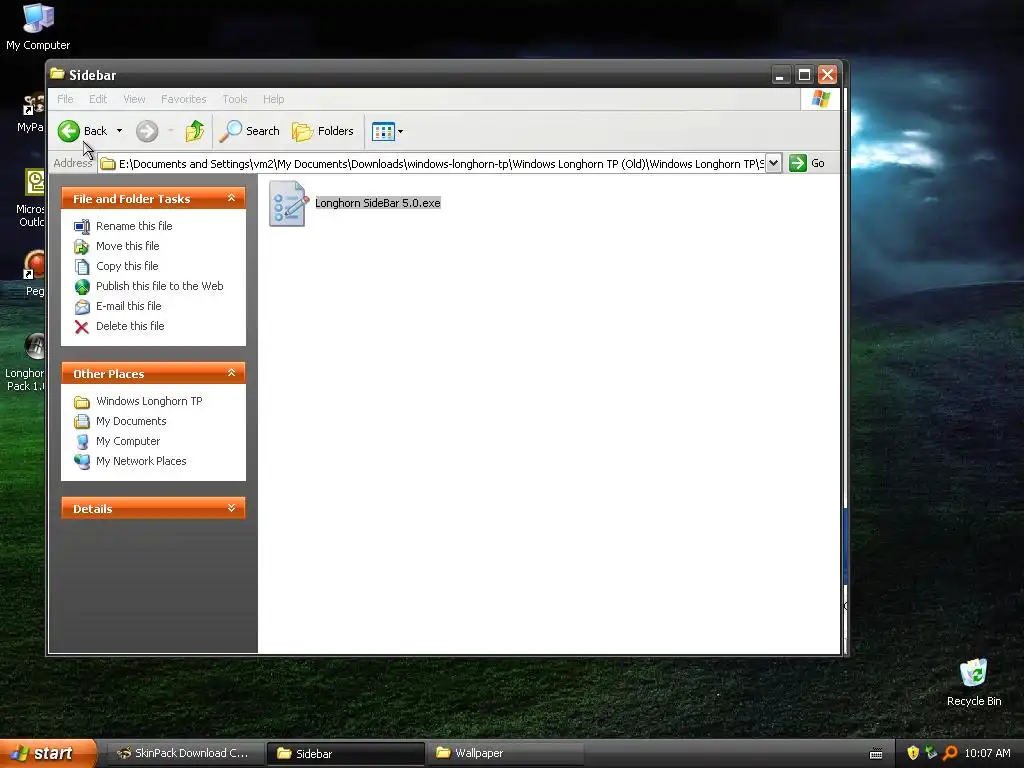Click Copy this file
Image resolution: width=1024 pixels, height=768 pixels.
tap(127, 266)
